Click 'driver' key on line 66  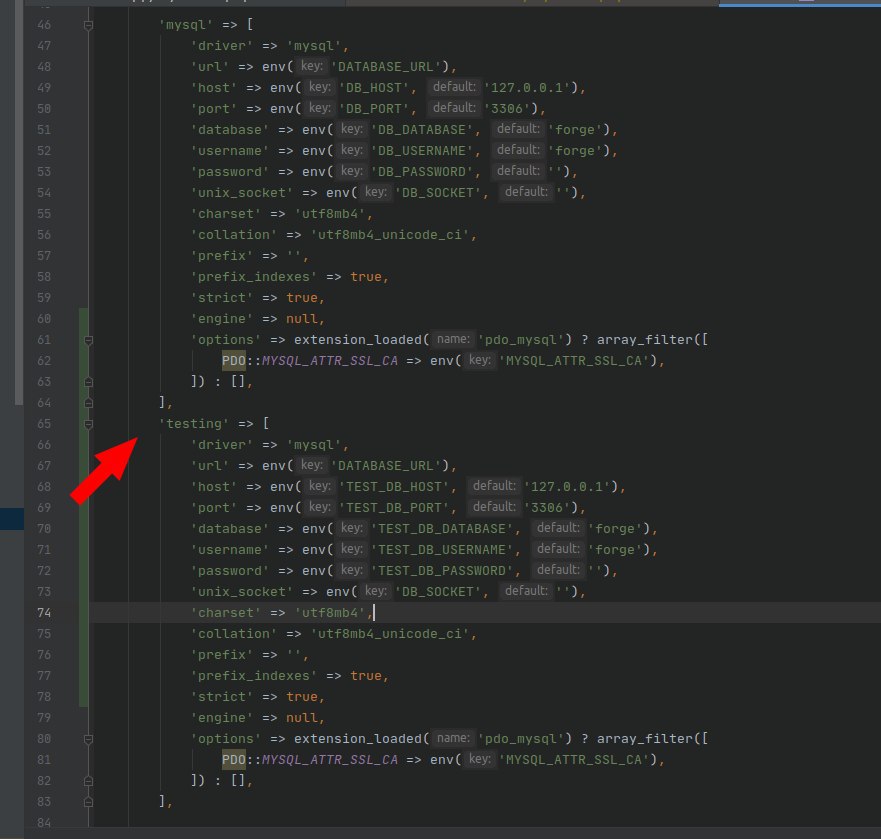221,445
